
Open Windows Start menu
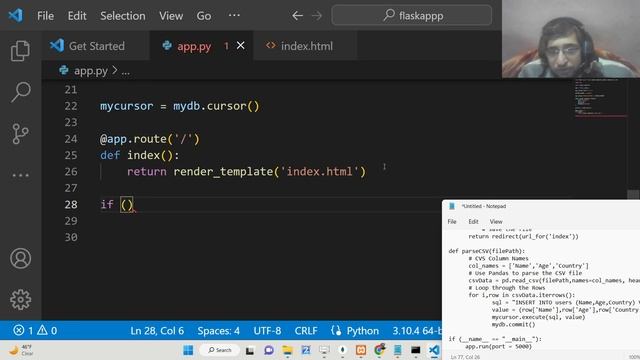pos(188,350)
